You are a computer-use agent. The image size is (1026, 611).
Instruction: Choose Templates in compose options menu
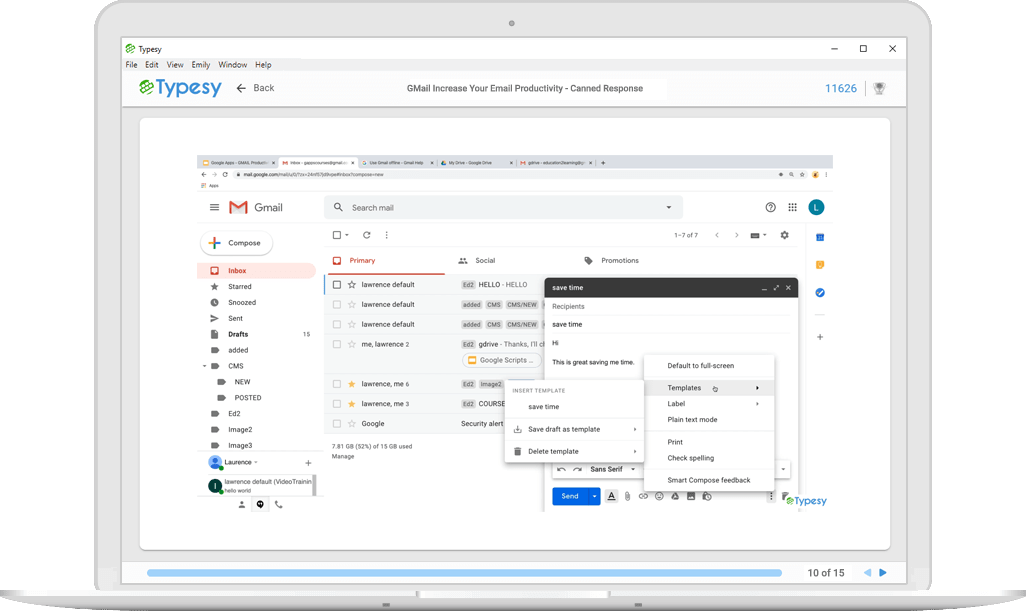click(709, 388)
